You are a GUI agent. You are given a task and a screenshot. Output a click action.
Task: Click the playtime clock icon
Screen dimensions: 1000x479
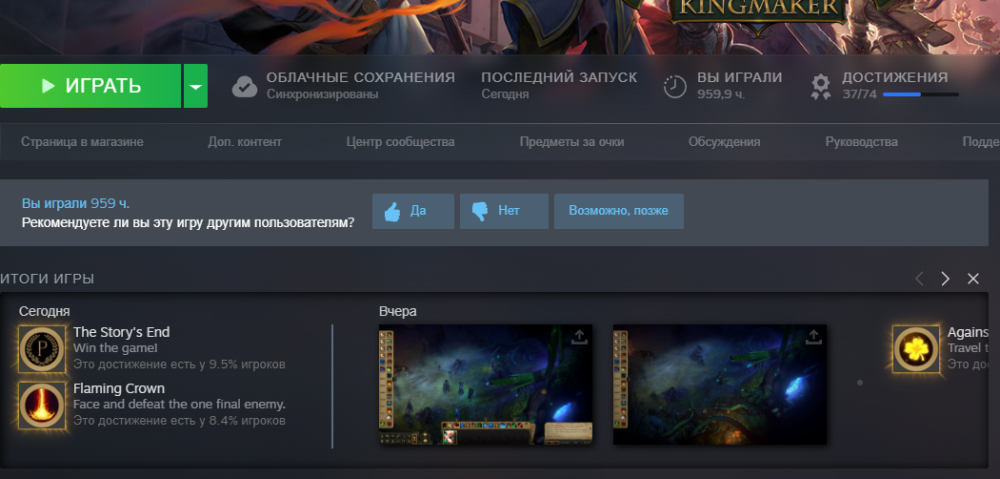(x=675, y=87)
